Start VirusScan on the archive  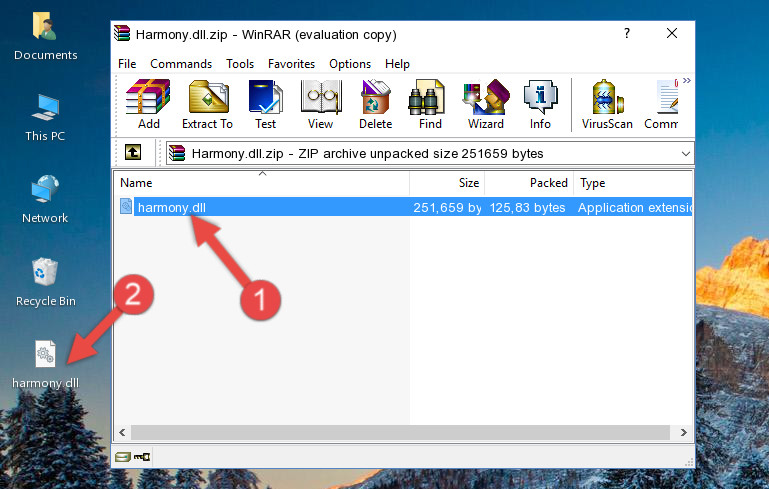(607, 104)
